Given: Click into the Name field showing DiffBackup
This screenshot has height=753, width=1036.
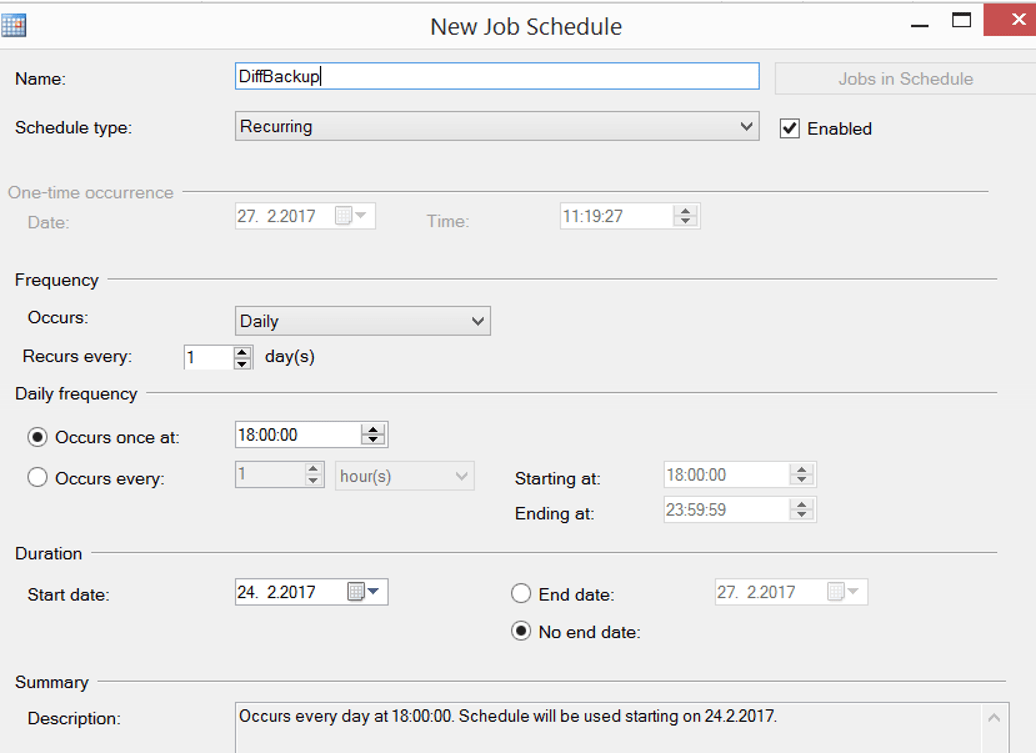Looking at the screenshot, I should click(x=497, y=76).
